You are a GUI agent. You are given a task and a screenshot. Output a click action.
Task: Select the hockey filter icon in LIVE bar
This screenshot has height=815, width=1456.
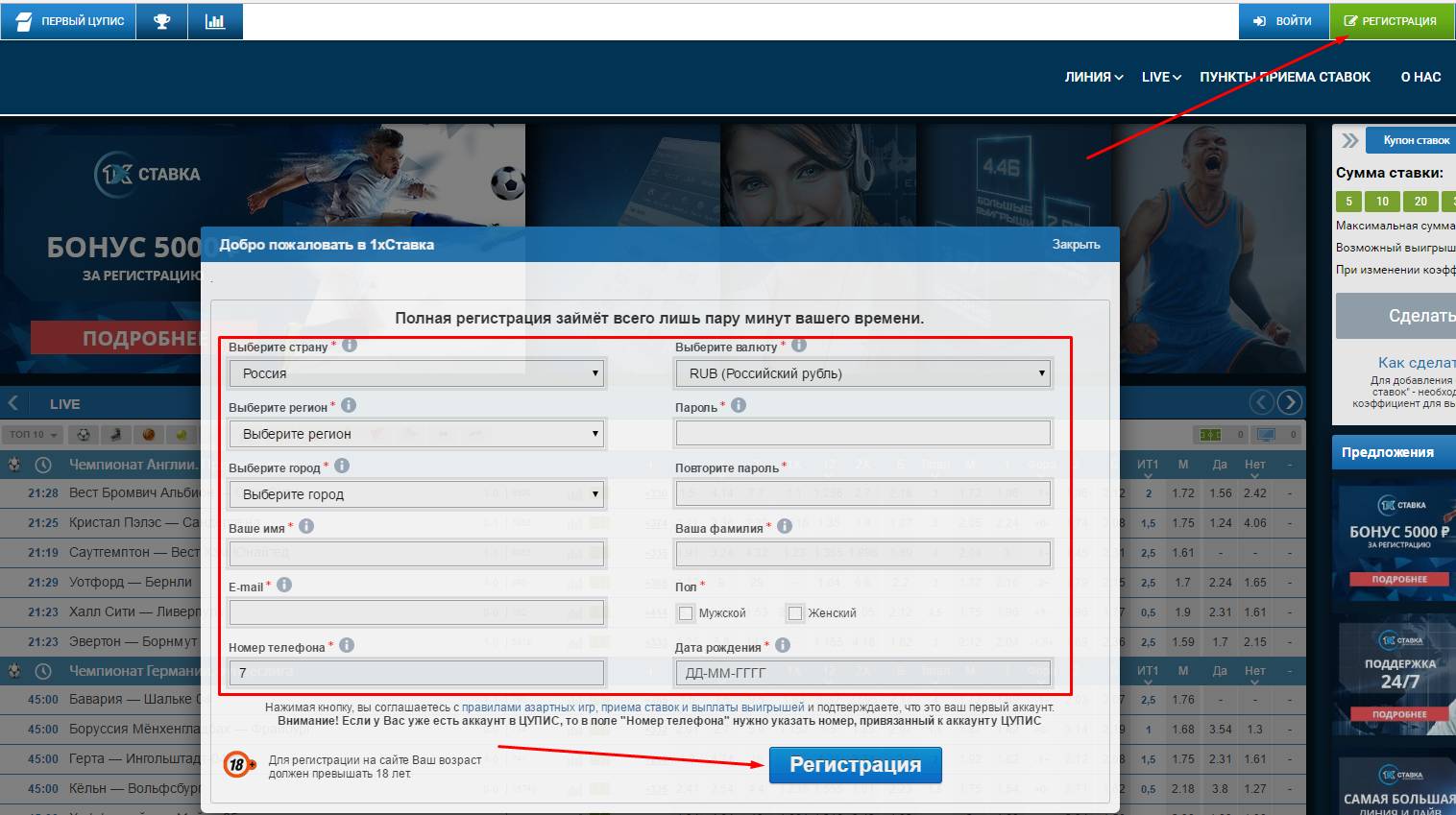pos(116,435)
